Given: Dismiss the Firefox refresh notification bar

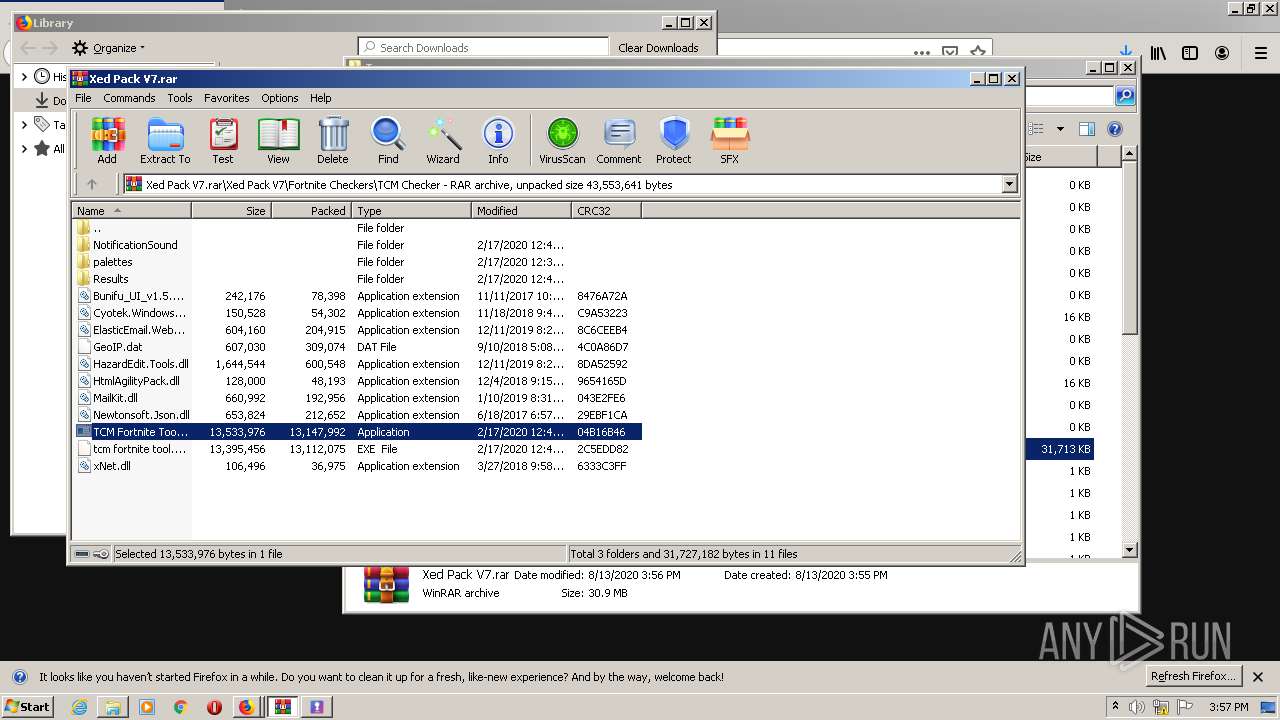Looking at the screenshot, I should click(x=1258, y=677).
